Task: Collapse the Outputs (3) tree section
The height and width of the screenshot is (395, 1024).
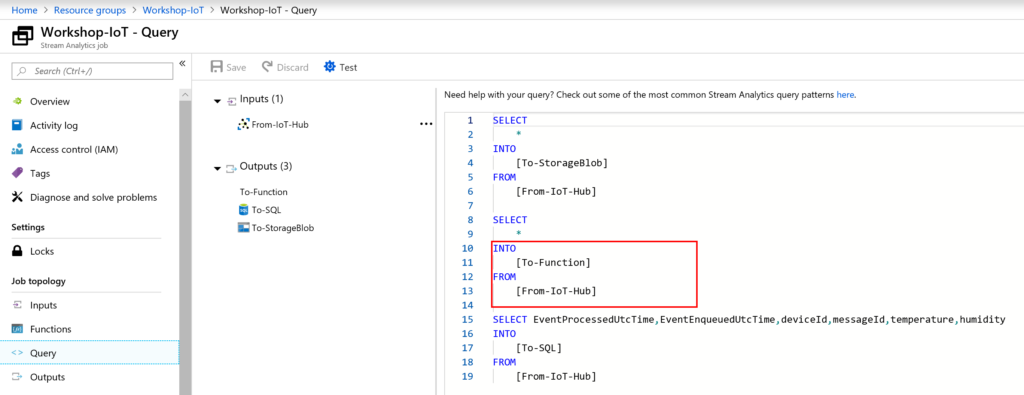Action: tap(217, 168)
